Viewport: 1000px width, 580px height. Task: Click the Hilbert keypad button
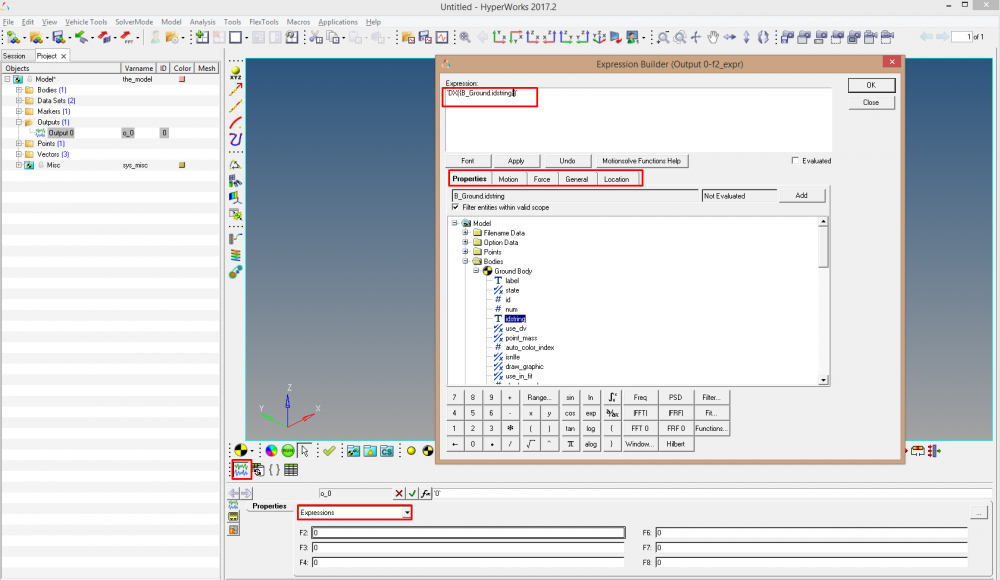(675, 444)
